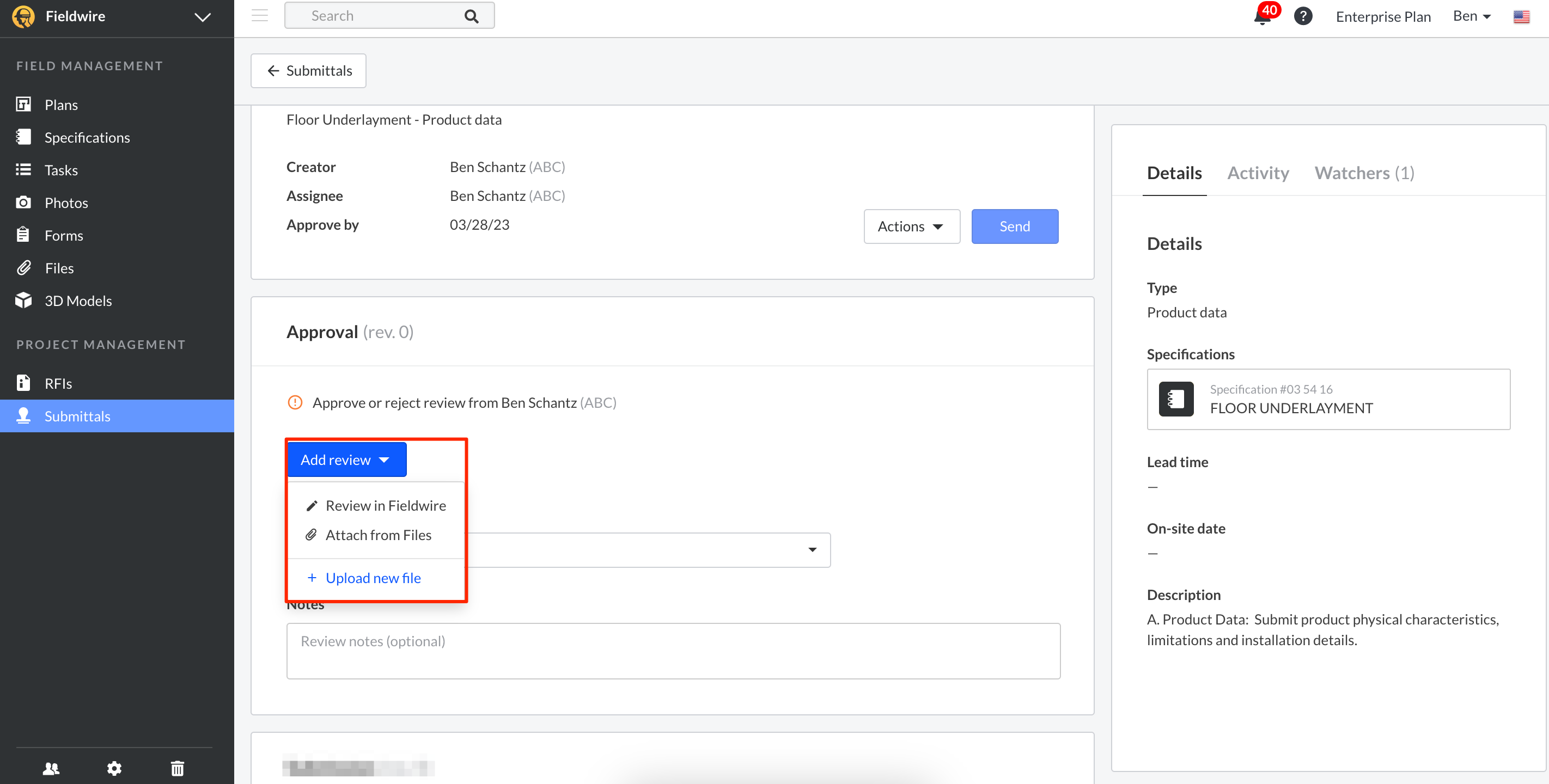Screen dimensions: 1549x784
Task: Click the Approval (rev. 0) heading
Action: coord(350,332)
